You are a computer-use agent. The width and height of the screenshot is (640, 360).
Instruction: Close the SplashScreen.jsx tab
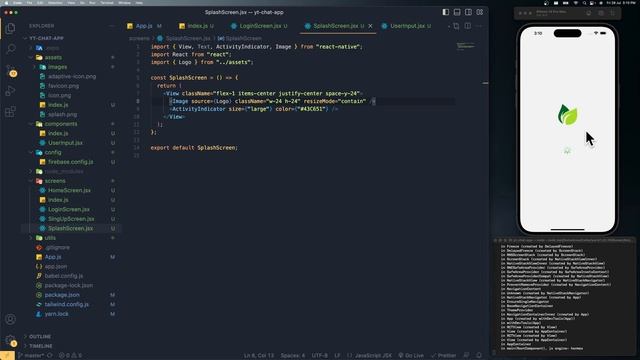point(370,26)
